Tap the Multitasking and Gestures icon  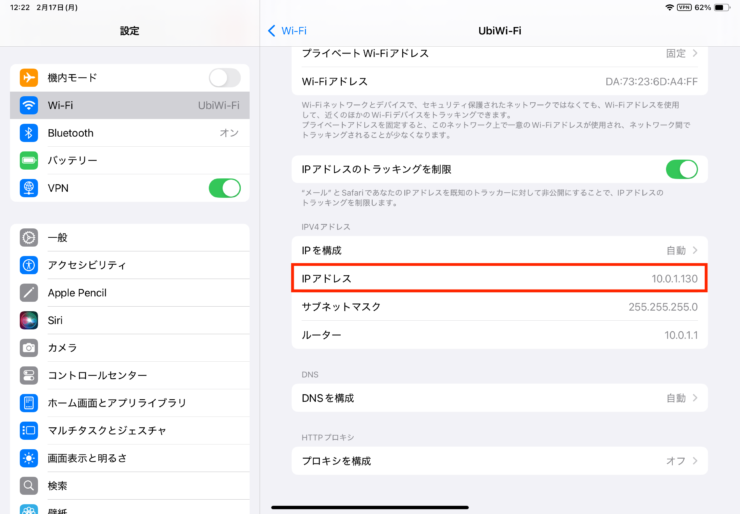29,430
